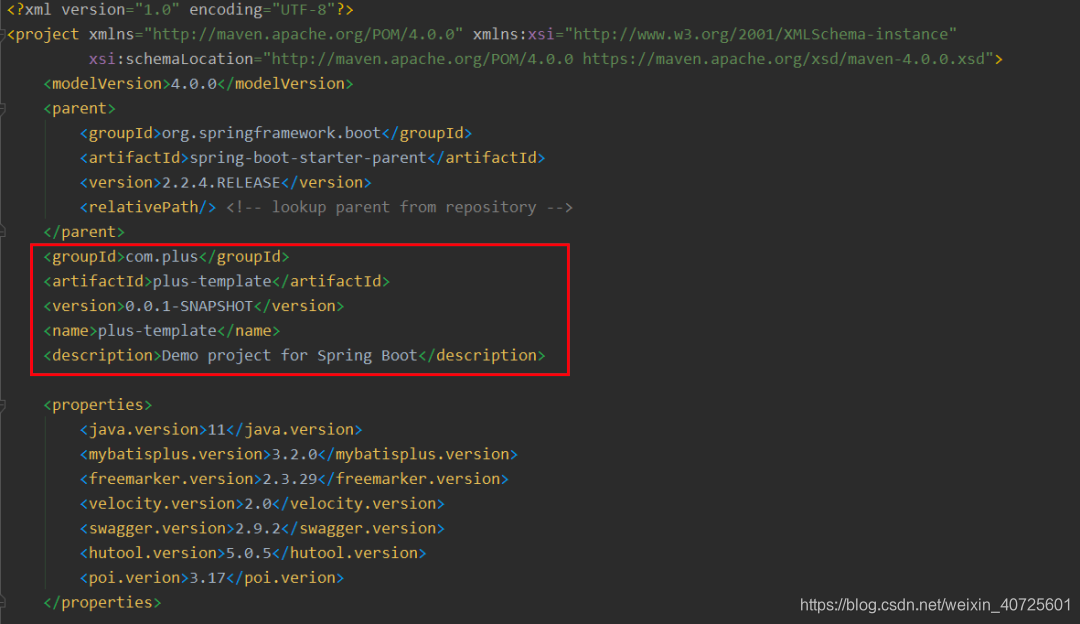
Task: Click the opening parent tag
Action: (x=79, y=109)
